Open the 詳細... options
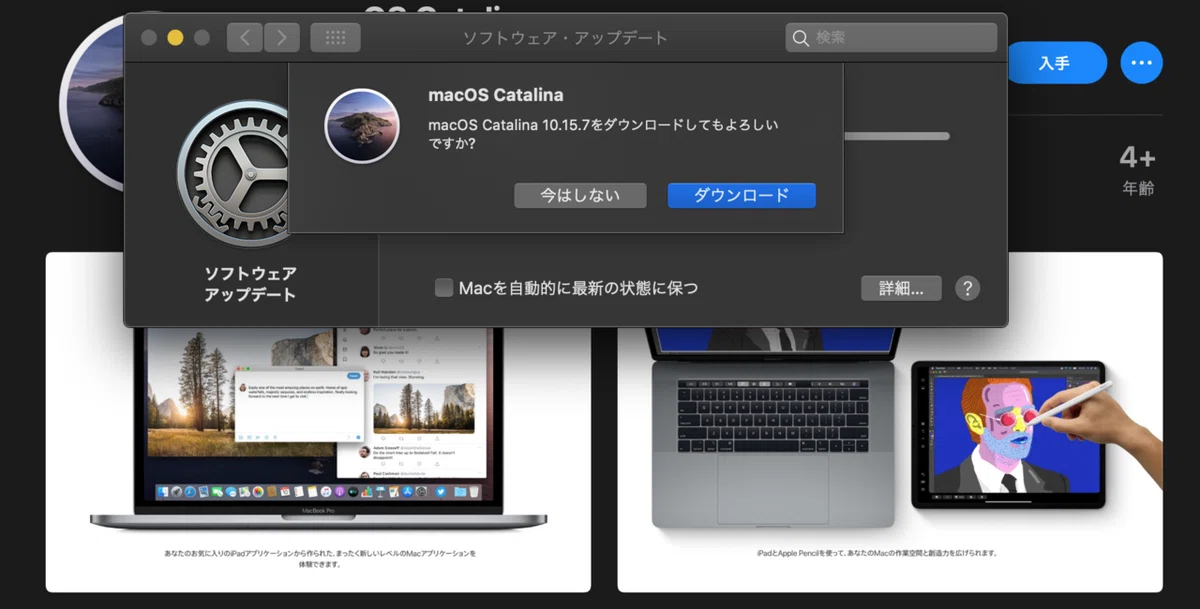 (x=901, y=288)
